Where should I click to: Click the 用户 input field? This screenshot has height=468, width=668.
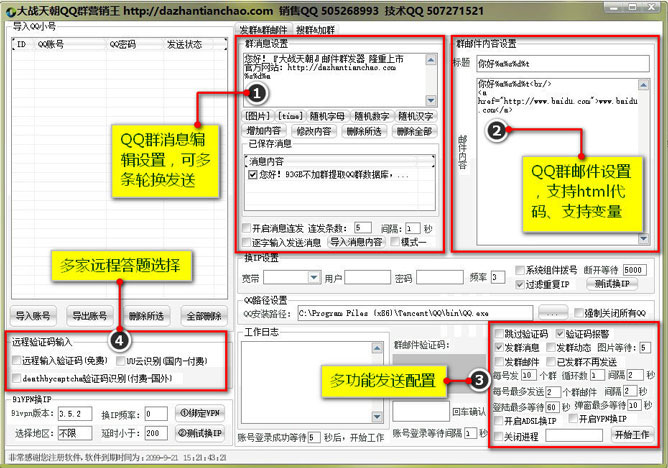tap(367, 278)
